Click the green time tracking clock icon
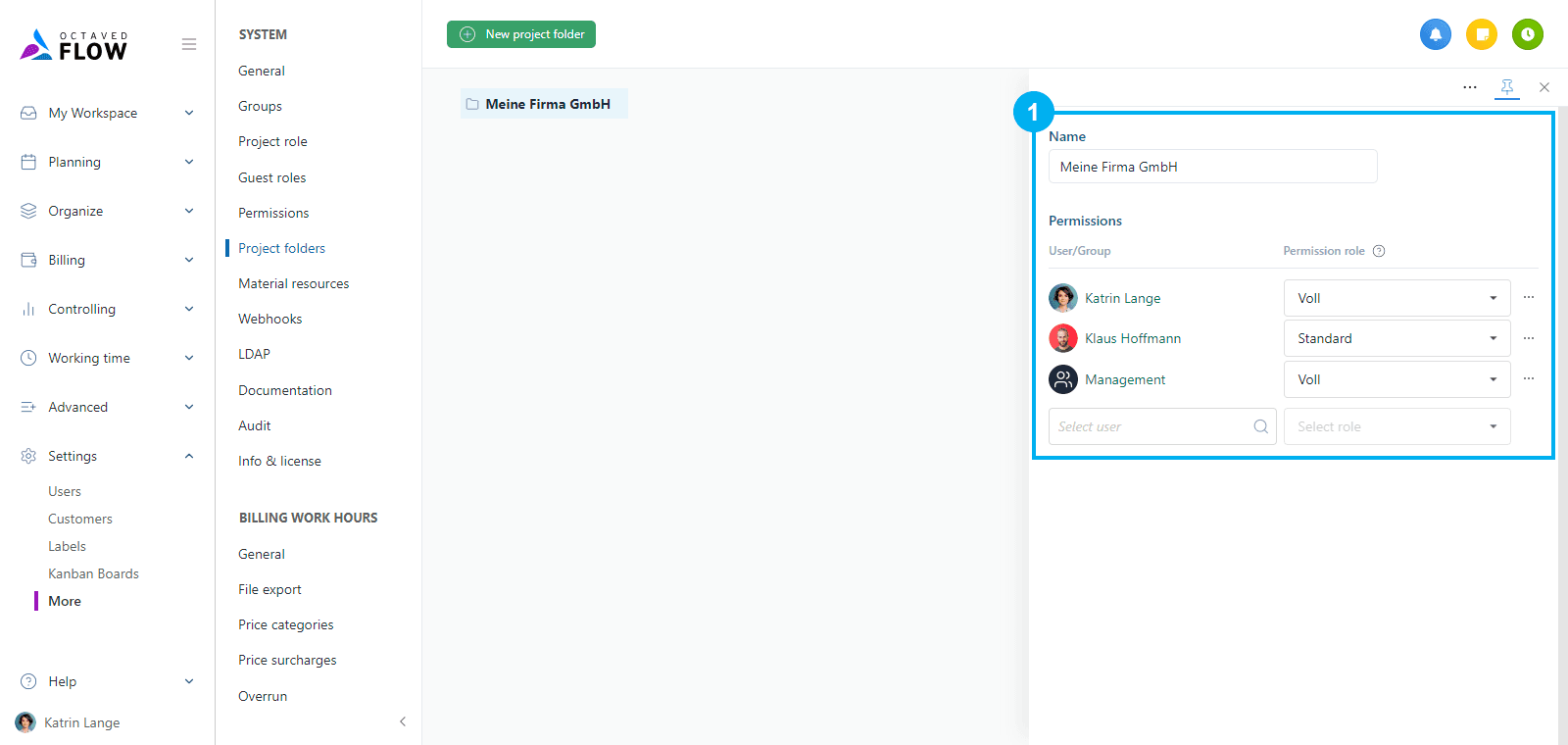This screenshot has height=745, width=1568. coord(1527,34)
